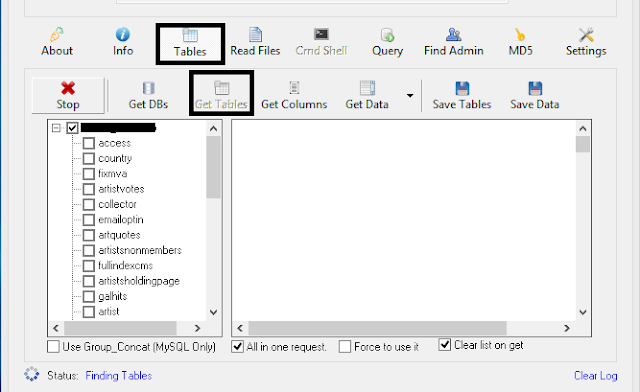
Task: Click Get Data toolbar button
Action: pyautogui.click(x=367, y=96)
